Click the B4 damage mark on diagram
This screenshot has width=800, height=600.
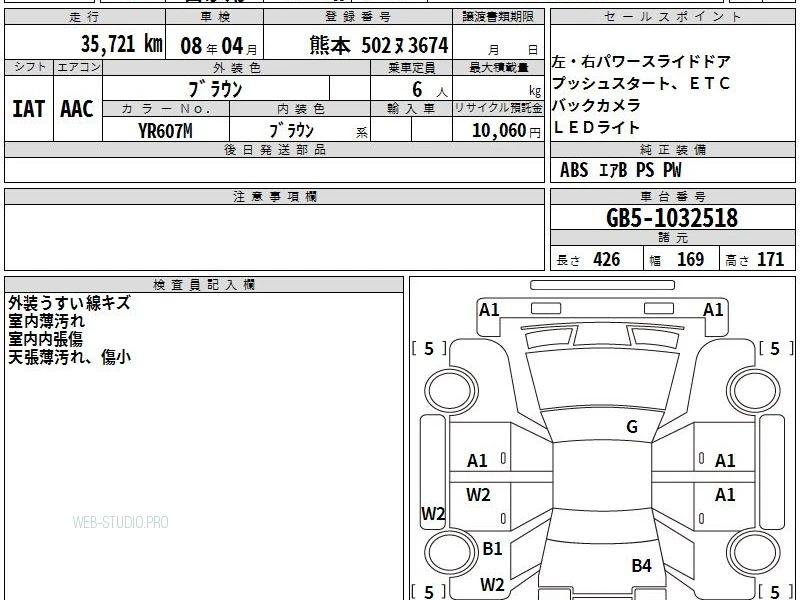pyautogui.click(x=641, y=565)
